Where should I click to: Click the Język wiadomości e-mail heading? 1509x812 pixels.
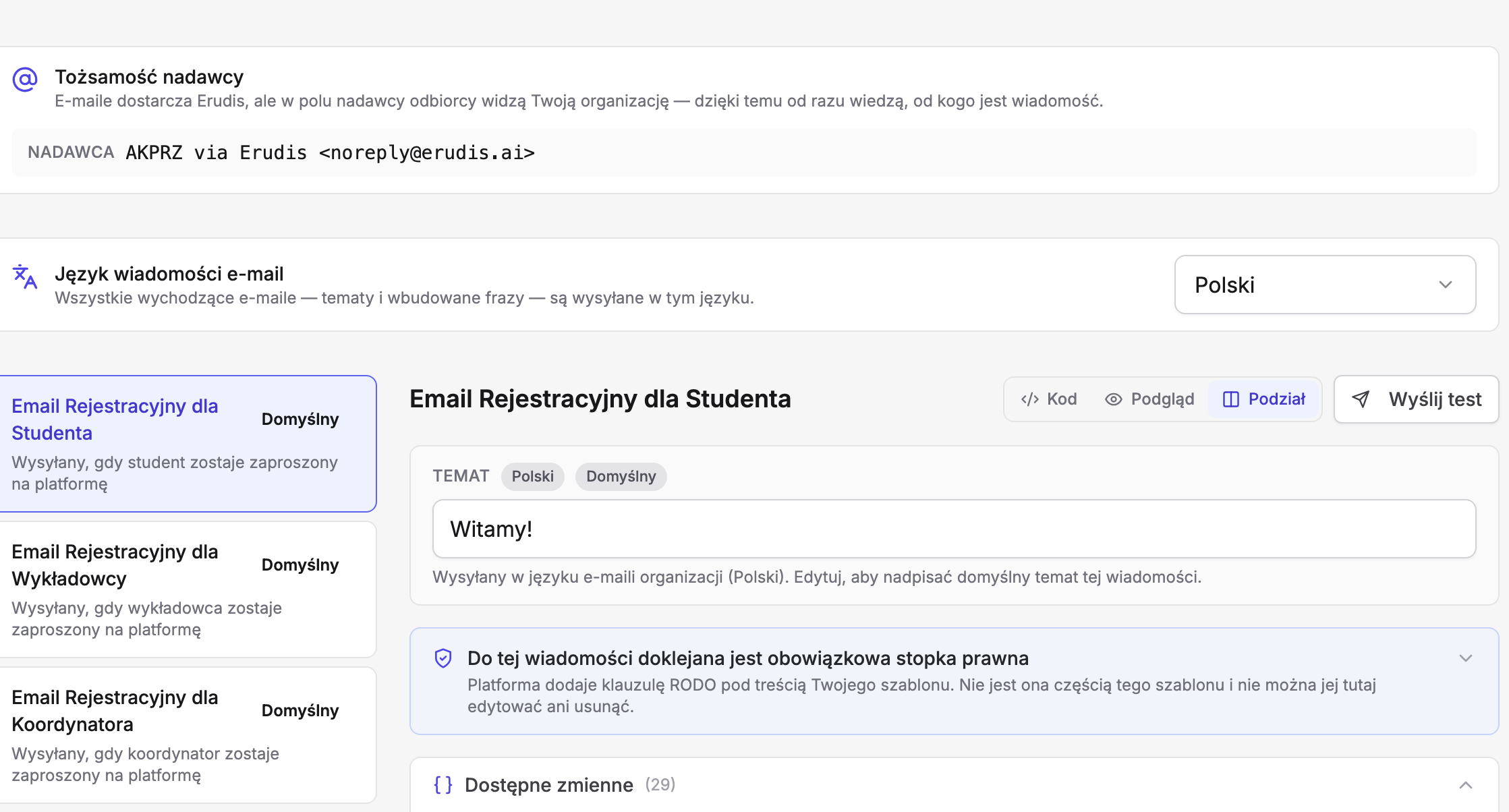click(x=169, y=274)
